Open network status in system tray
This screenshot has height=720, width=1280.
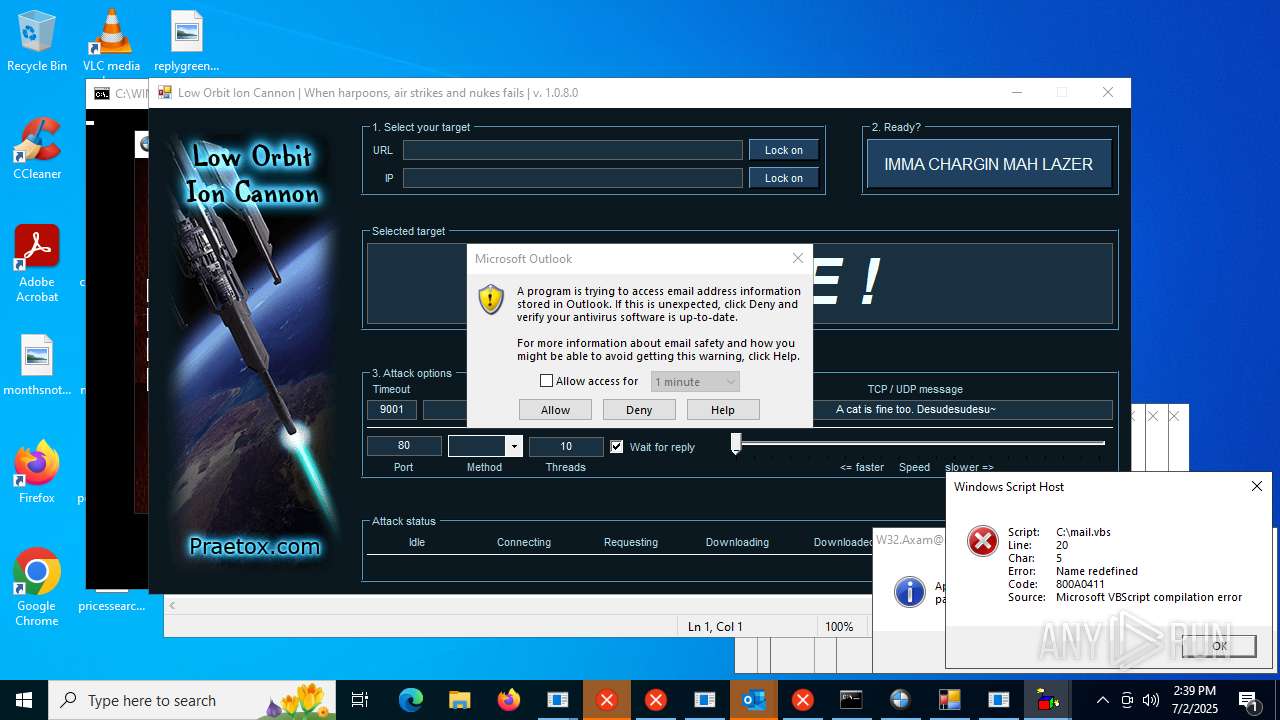[1127, 700]
